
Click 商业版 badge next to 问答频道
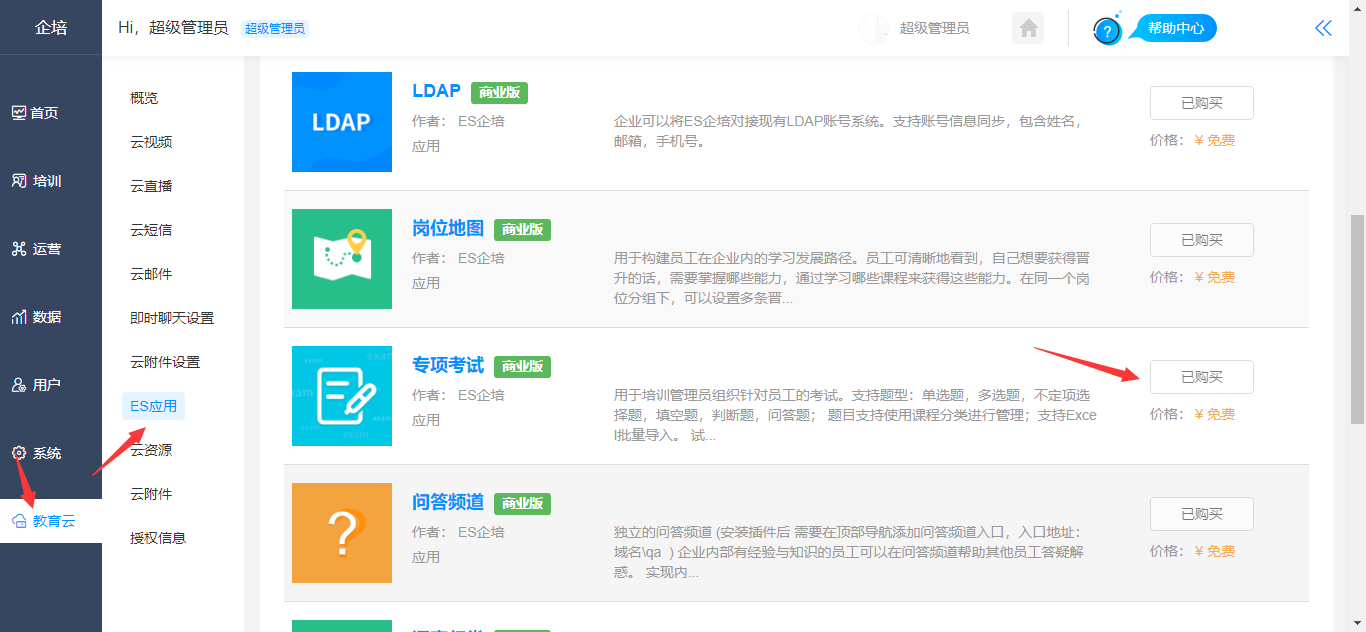pyautogui.click(x=522, y=503)
